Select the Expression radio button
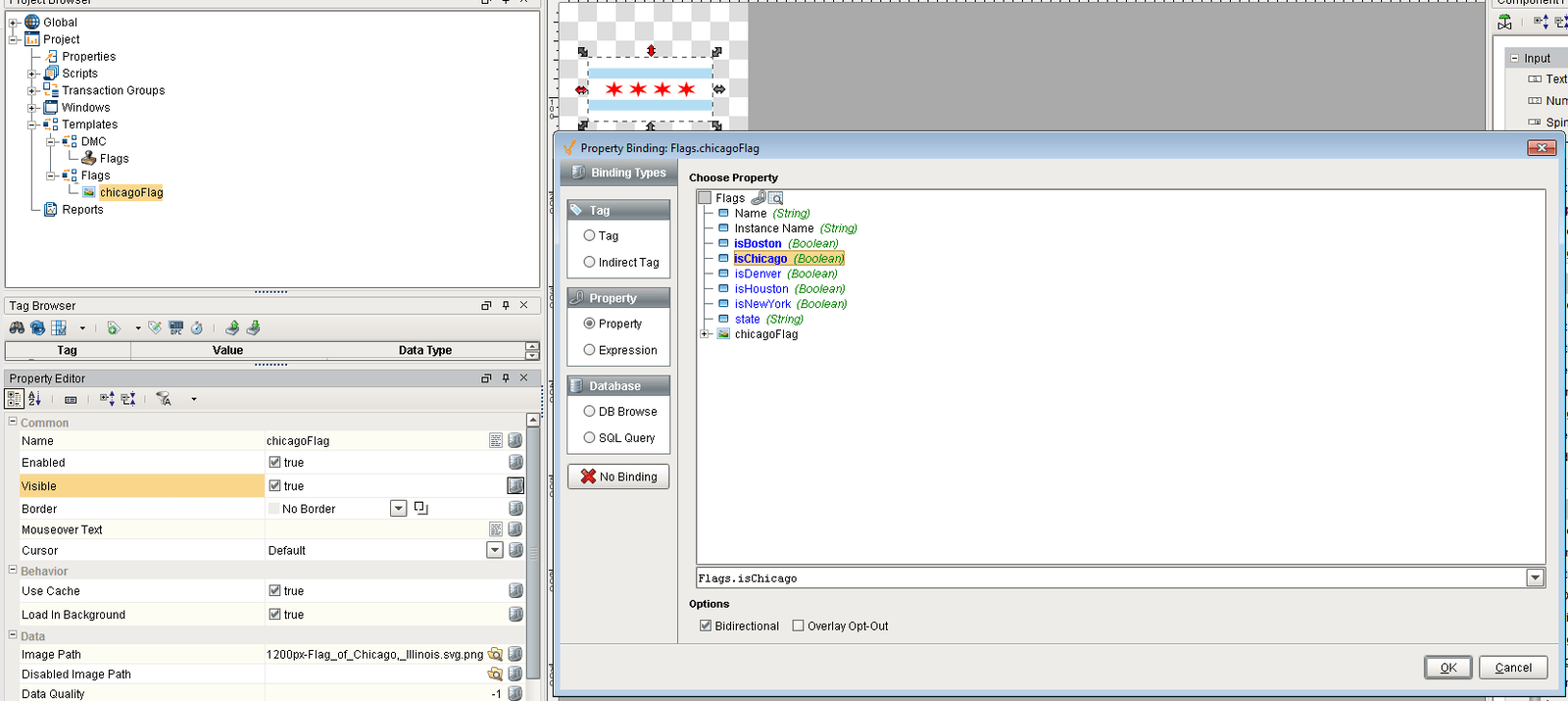 pos(589,349)
